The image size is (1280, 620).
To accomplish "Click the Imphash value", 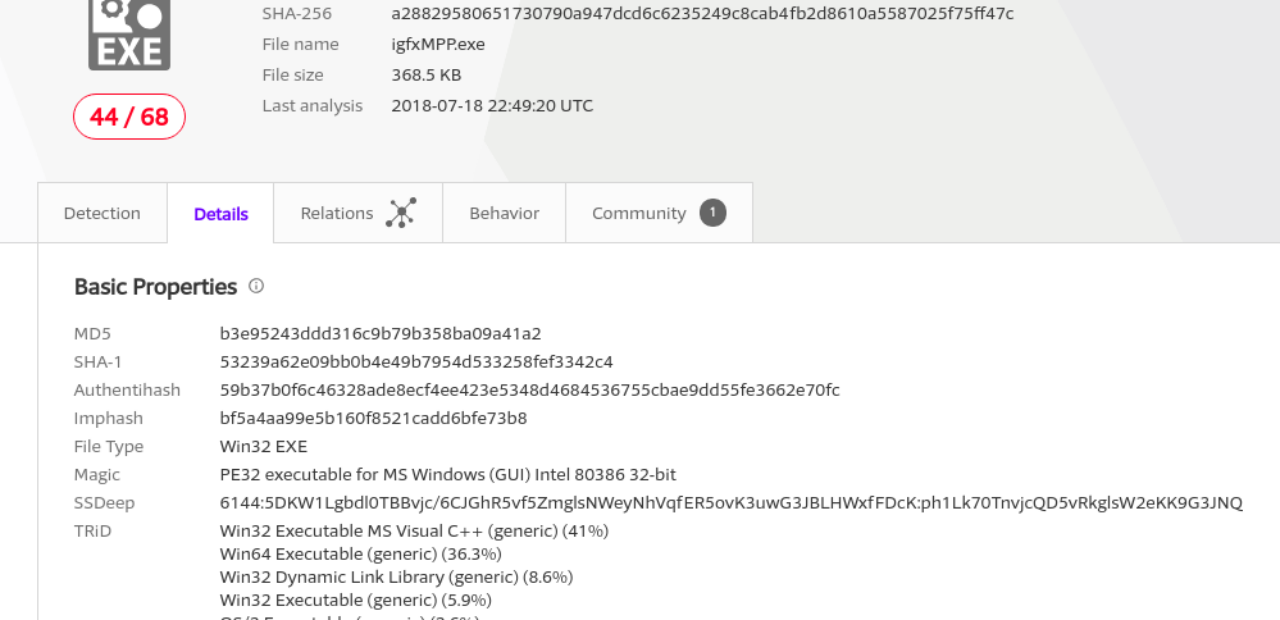I will pyautogui.click(x=373, y=418).
